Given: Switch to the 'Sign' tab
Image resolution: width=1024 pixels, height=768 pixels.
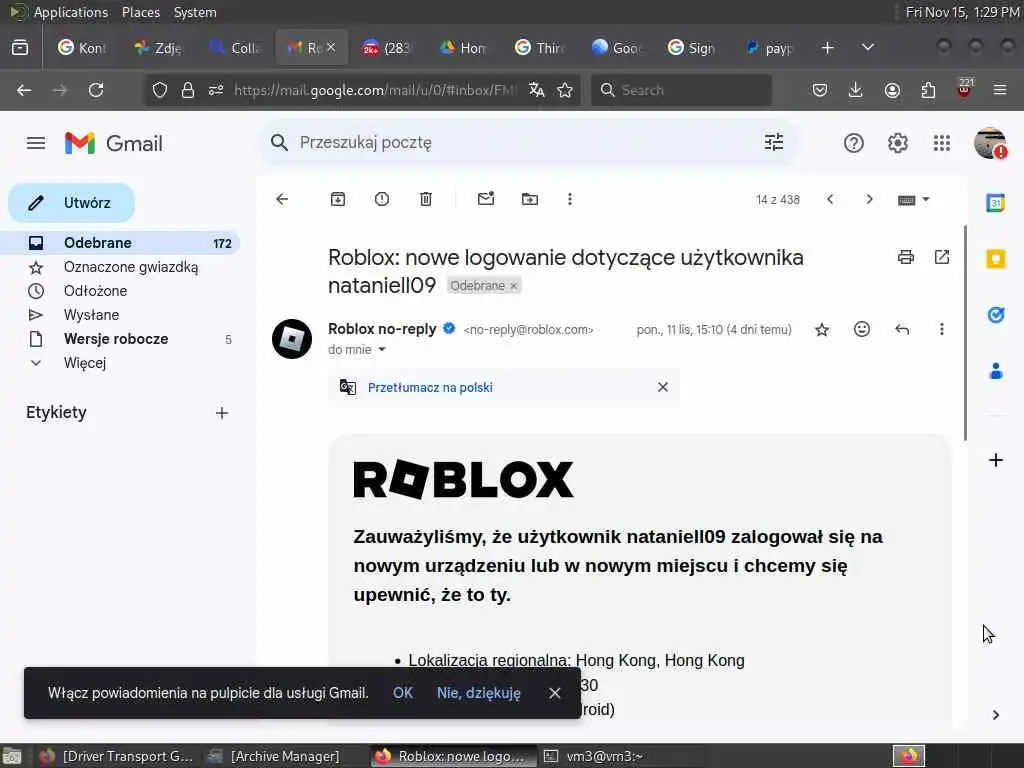Looking at the screenshot, I should (x=692, y=48).
